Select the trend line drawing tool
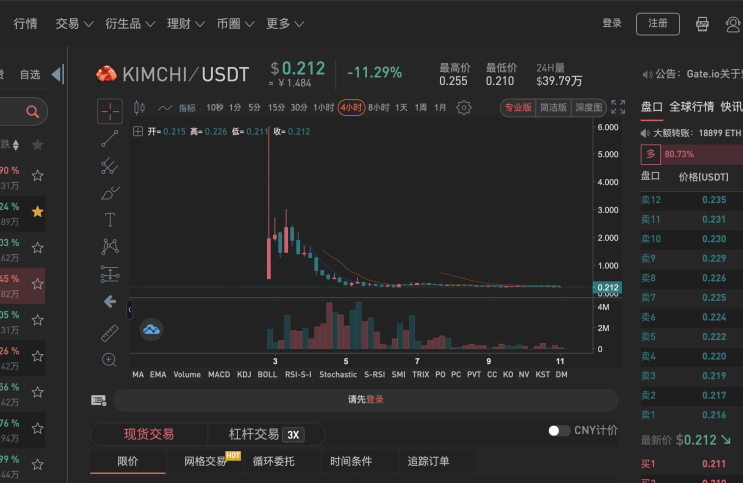 109,138
